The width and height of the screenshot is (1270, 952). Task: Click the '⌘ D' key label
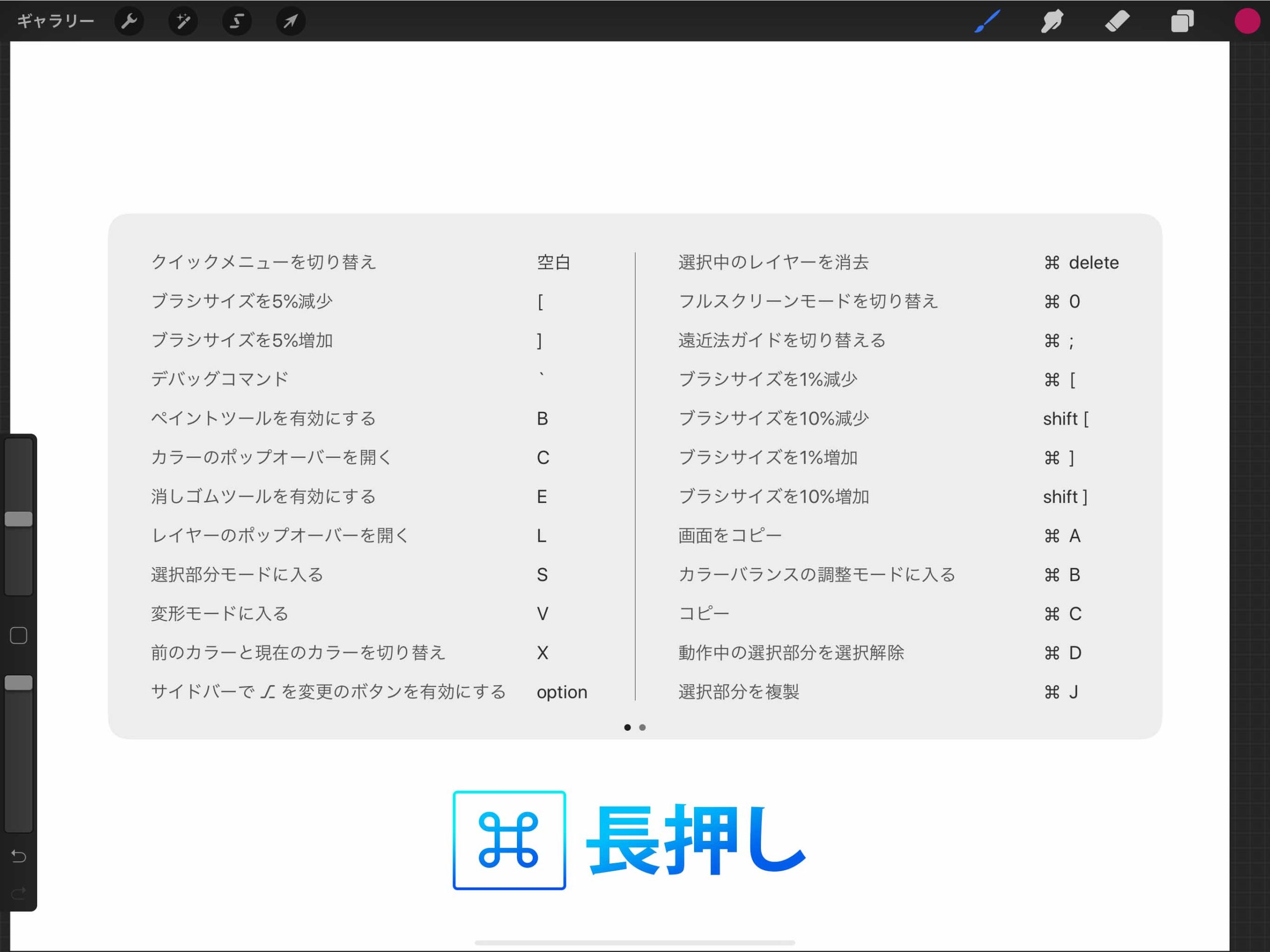(x=1062, y=653)
